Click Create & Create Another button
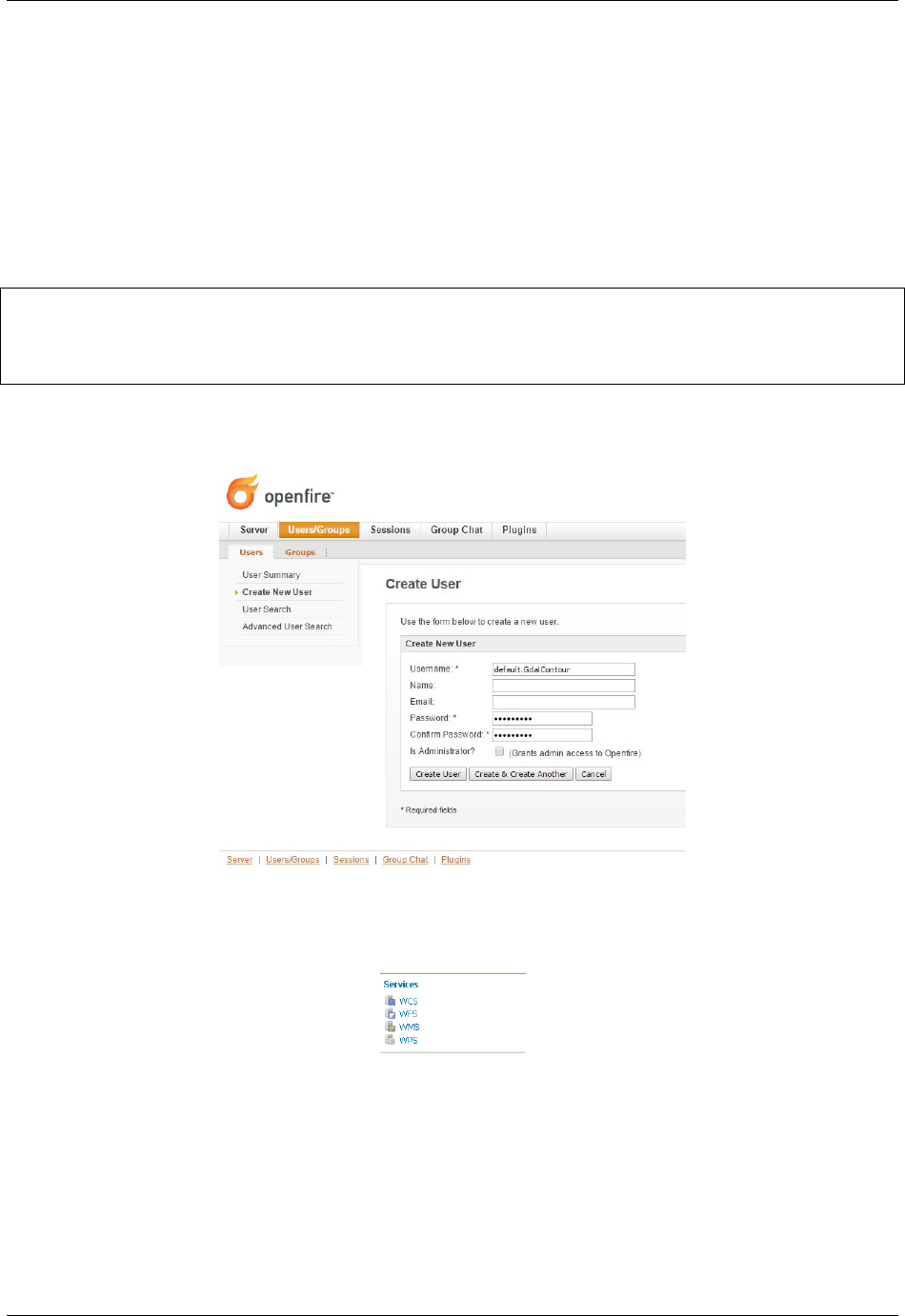This screenshot has height=1316, width=905. [521, 774]
